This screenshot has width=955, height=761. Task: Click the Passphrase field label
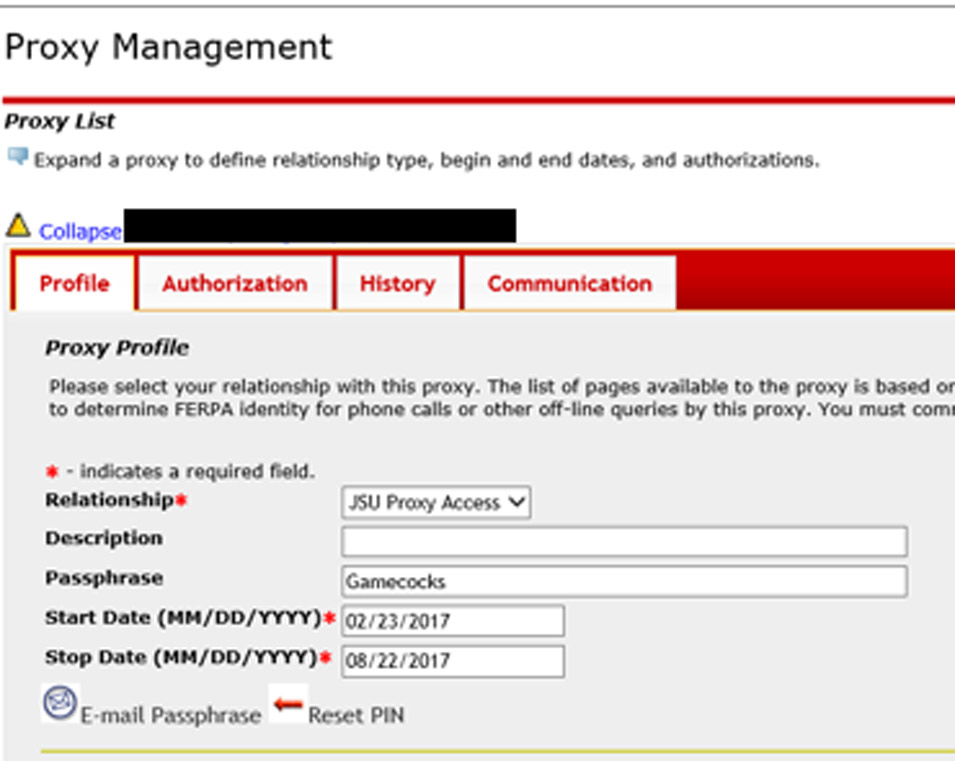tap(104, 578)
